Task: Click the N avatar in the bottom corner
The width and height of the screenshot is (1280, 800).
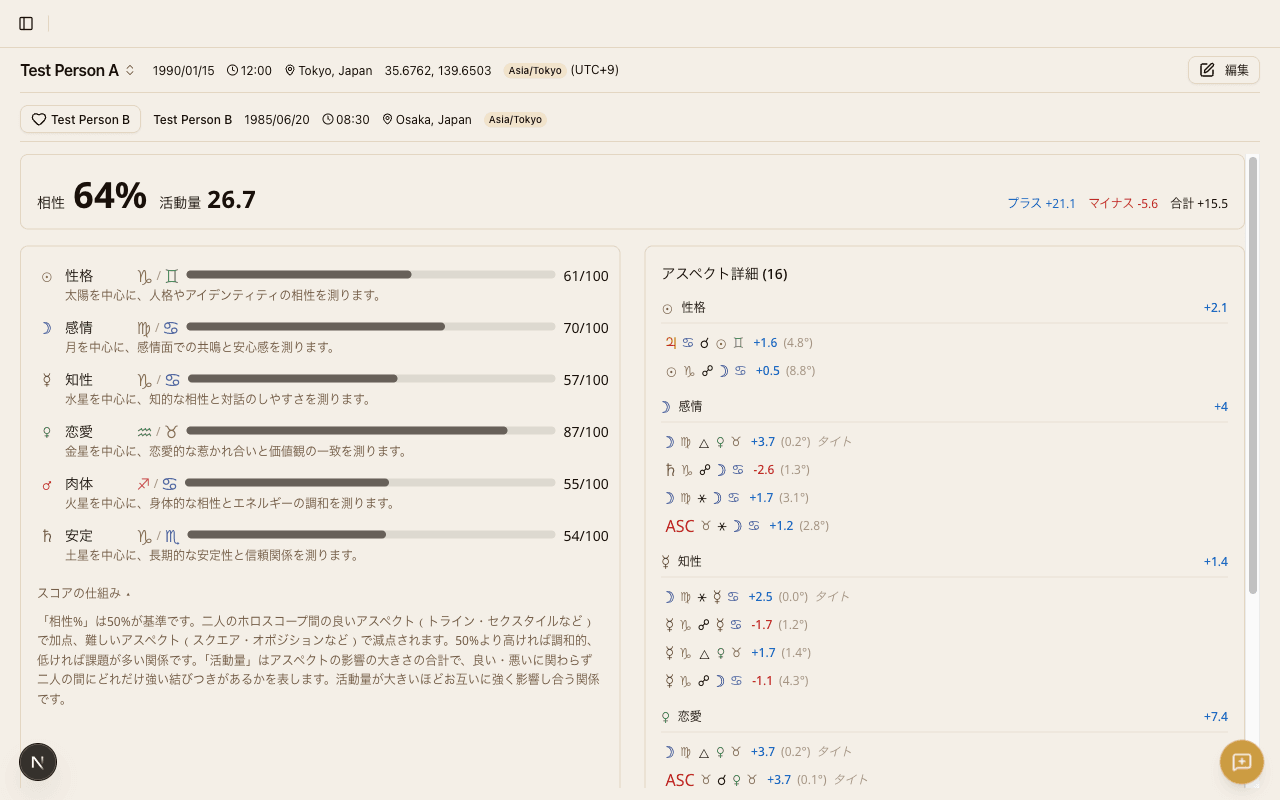Action: pyautogui.click(x=37, y=762)
